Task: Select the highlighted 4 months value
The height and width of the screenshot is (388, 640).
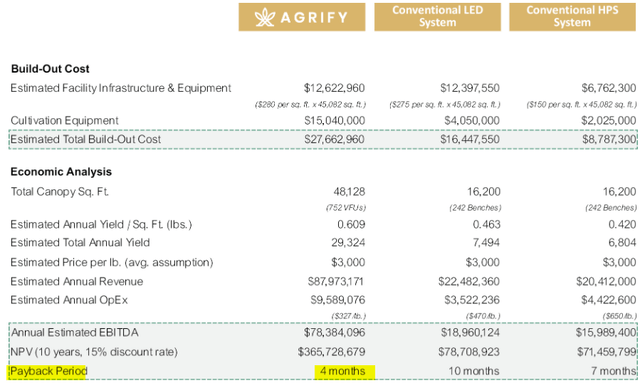Action: (x=343, y=371)
